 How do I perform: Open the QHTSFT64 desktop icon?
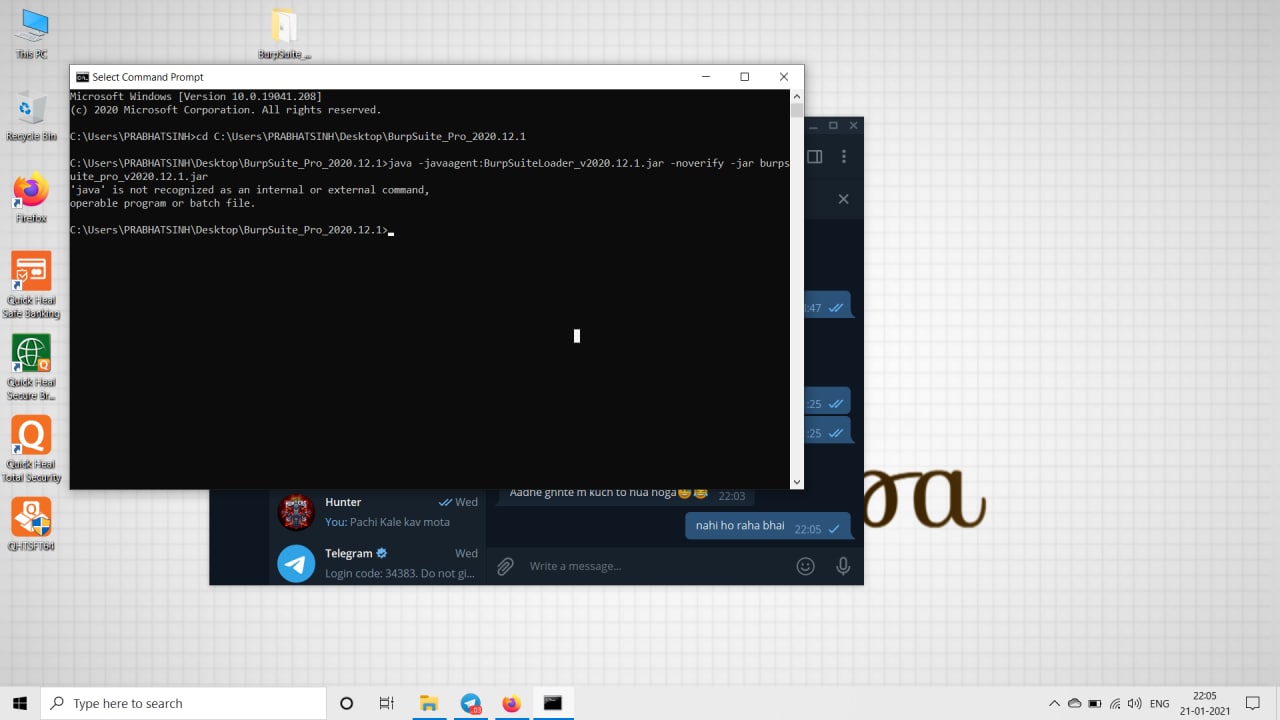pyautogui.click(x=32, y=524)
